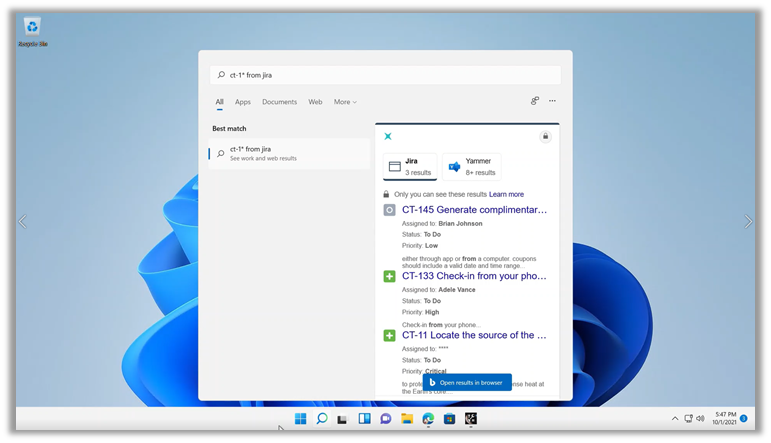This screenshot has height=443, width=771.
Task: Open the clock showing 5:47 PM
Action: point(725,418)
